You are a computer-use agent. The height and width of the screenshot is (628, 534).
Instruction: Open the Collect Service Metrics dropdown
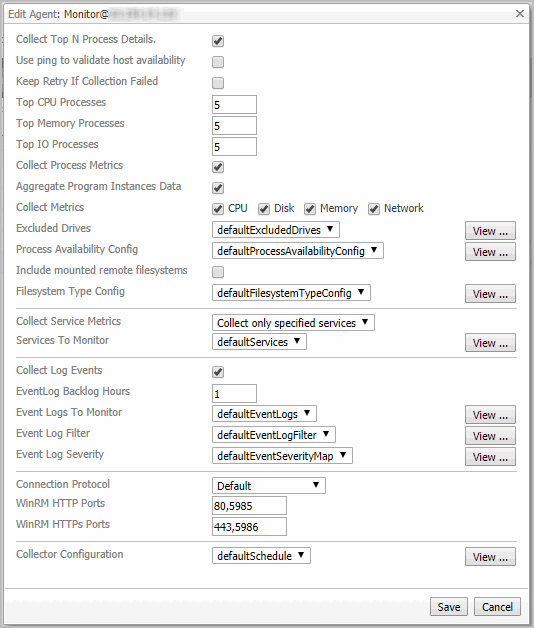tap(293, 323)
